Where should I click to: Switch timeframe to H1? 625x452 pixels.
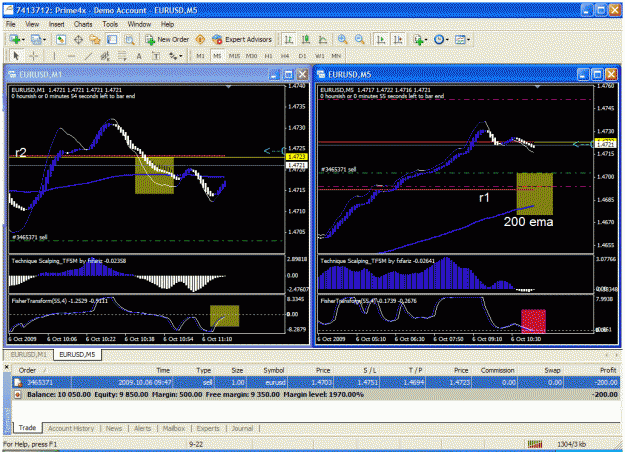point(268,56)
